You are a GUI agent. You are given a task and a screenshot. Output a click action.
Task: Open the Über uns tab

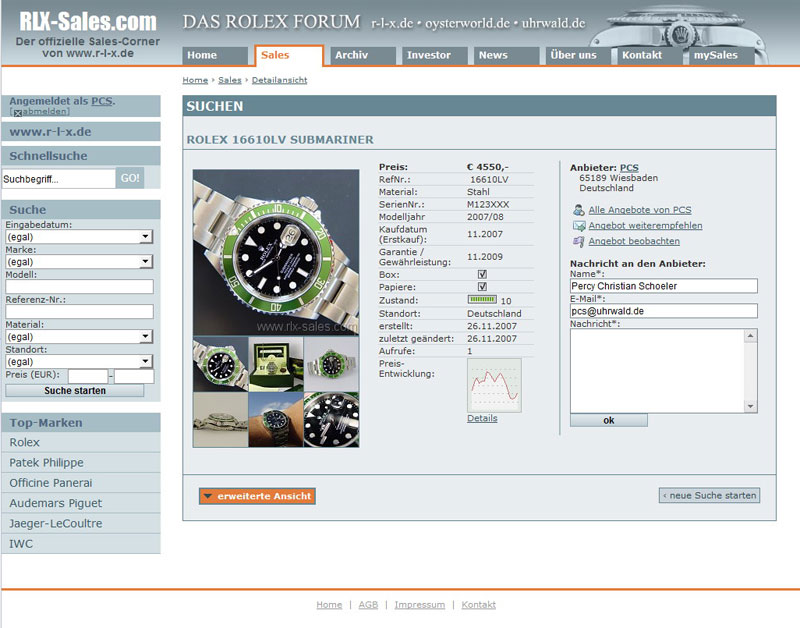coord(578,55)
